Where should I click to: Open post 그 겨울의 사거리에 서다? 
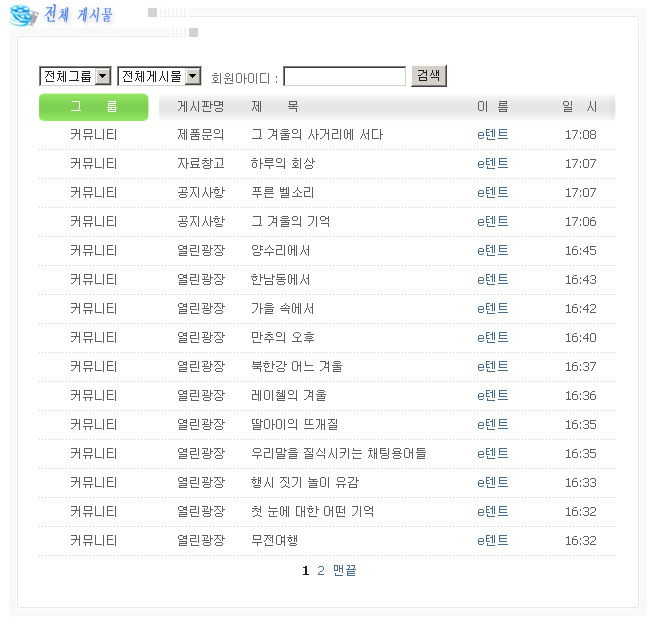pyautogui.click(x=317, y=135)
